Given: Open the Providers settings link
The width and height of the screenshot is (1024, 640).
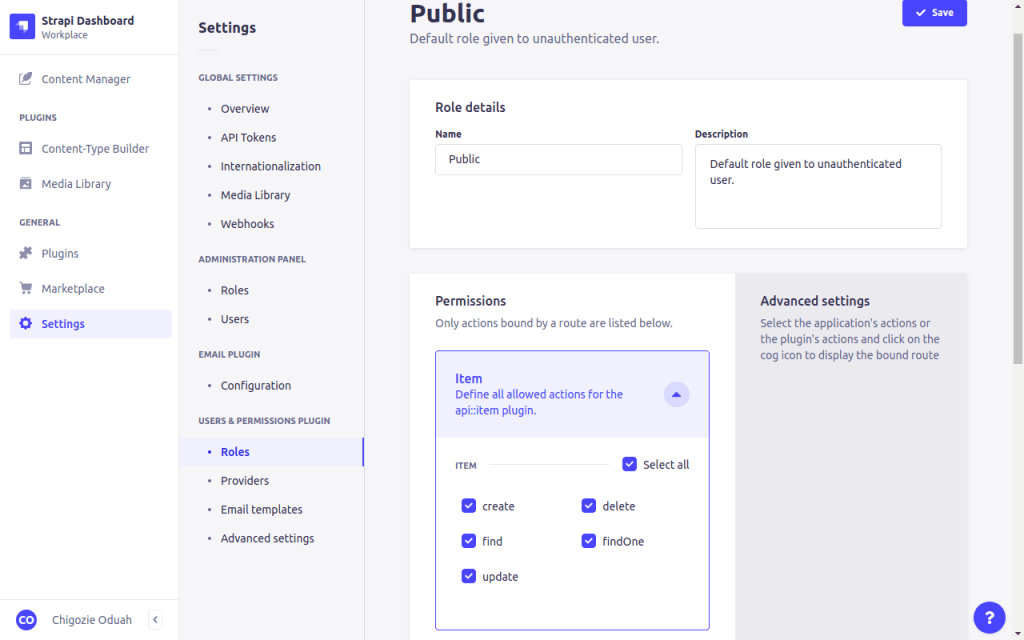Looking at the screenshot, I should [x=244, y=481].
